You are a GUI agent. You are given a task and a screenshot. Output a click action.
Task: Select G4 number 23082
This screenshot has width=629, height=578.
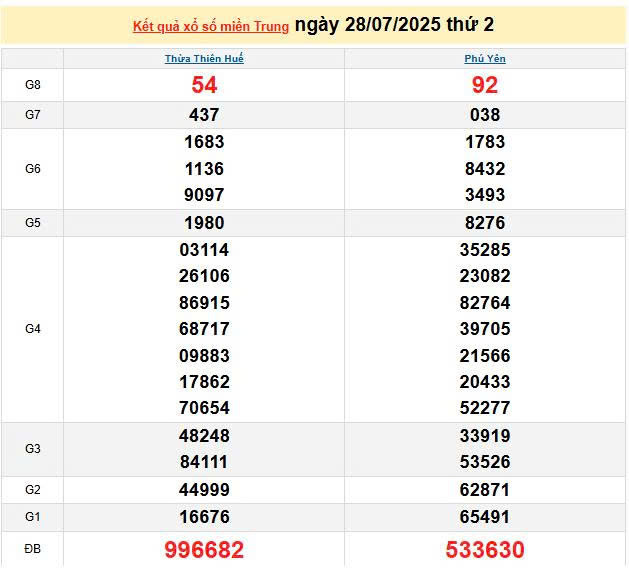[x=485, y=276]
